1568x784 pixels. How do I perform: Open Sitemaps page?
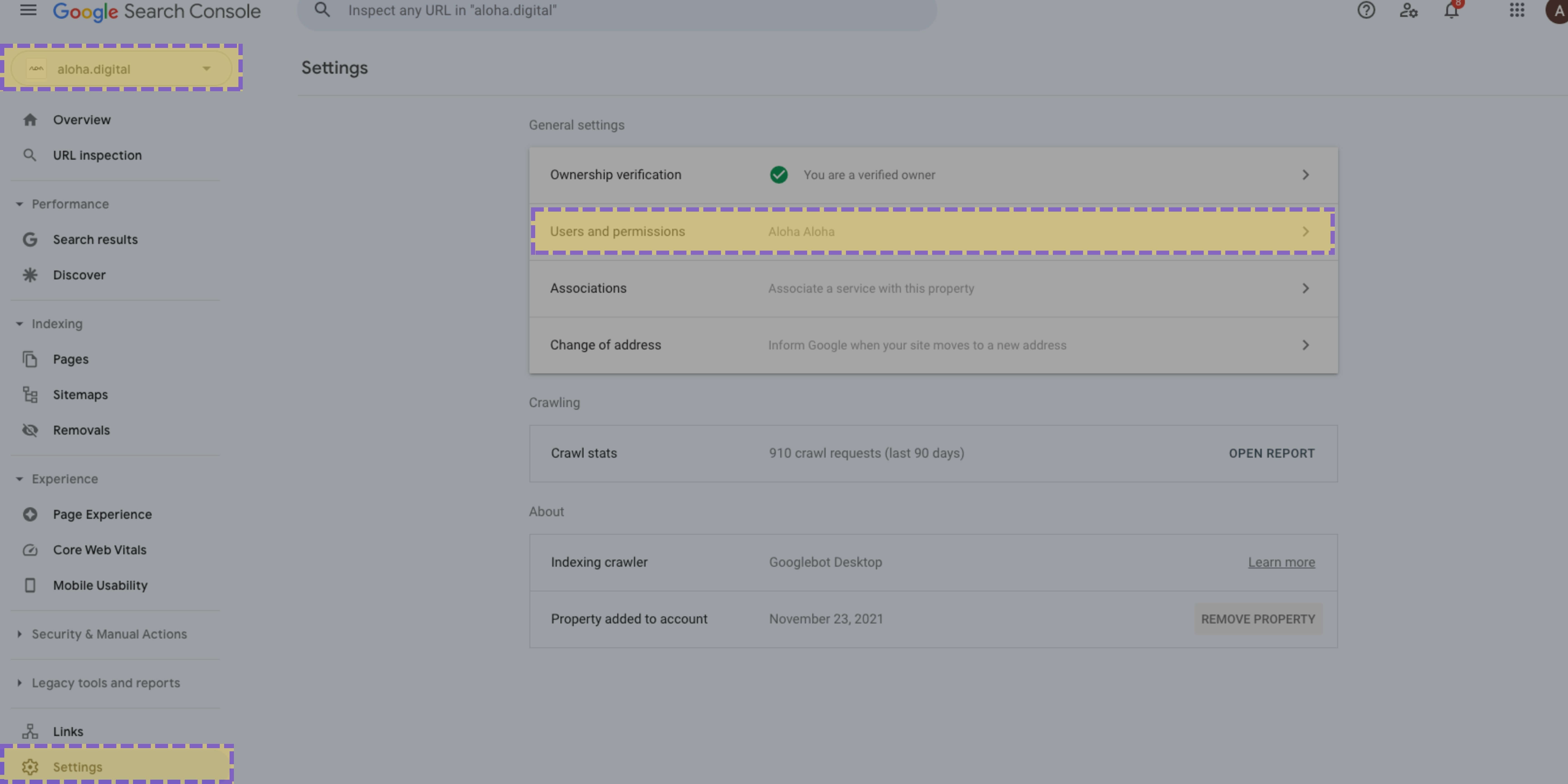(80, 394)
